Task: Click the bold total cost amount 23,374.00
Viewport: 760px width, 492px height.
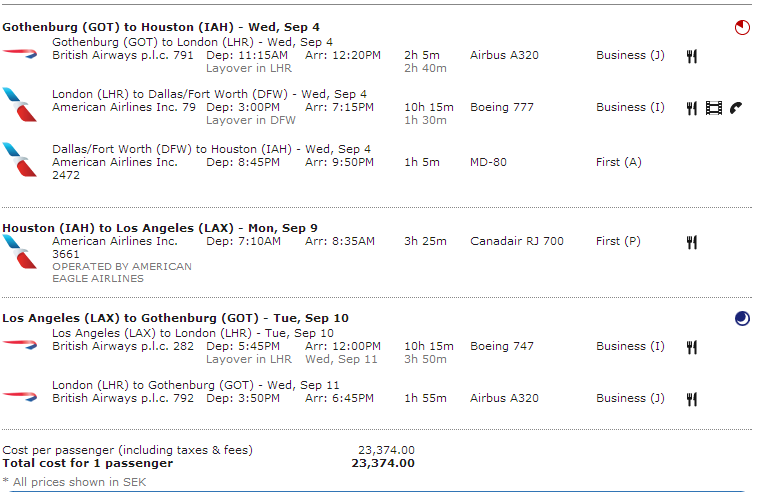Action: (x=383, y=464)
